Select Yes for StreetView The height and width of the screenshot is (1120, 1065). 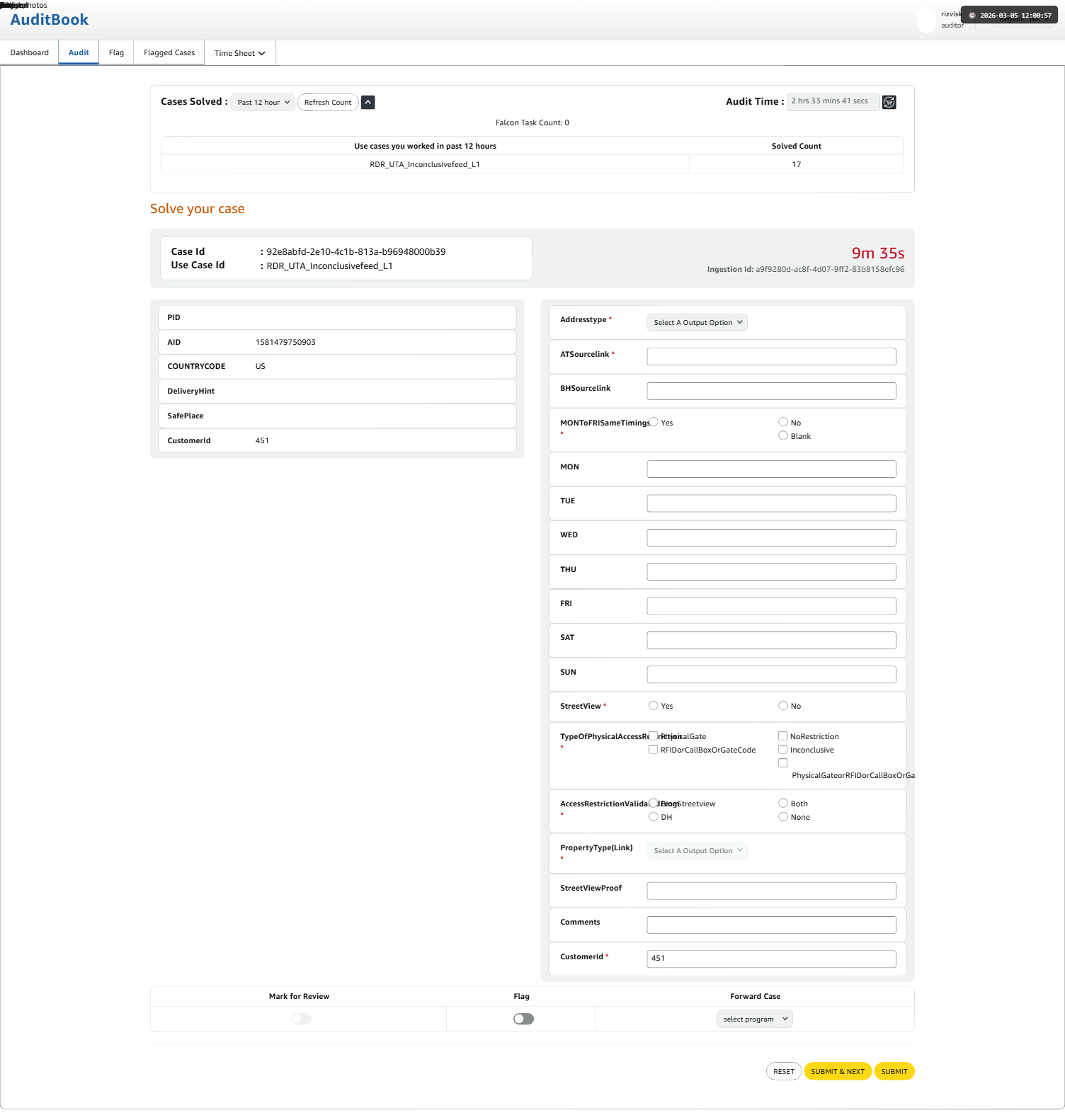[654, 706]
